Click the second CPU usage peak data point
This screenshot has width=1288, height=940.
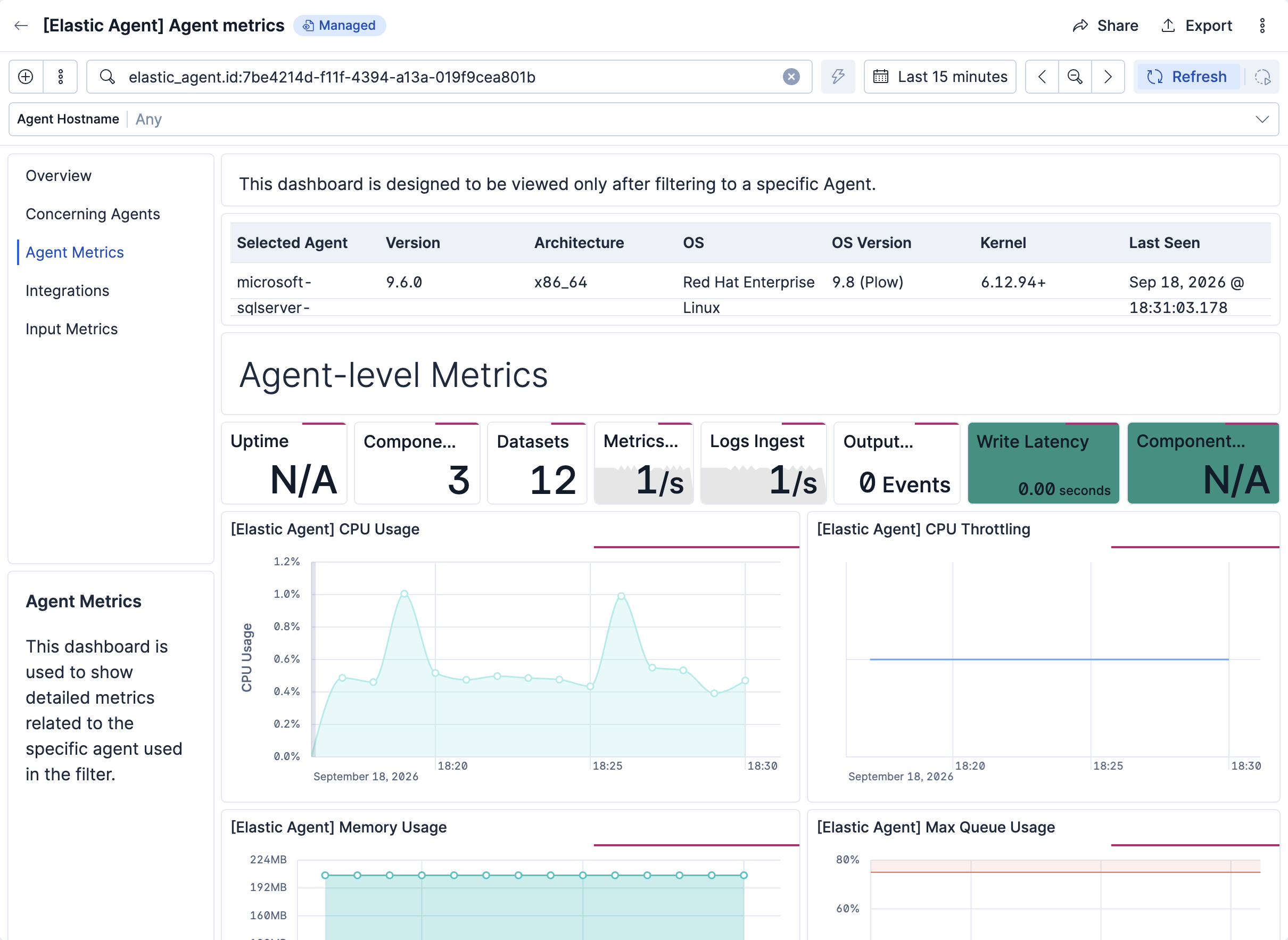pyautogui.click(x=621, y=596)
